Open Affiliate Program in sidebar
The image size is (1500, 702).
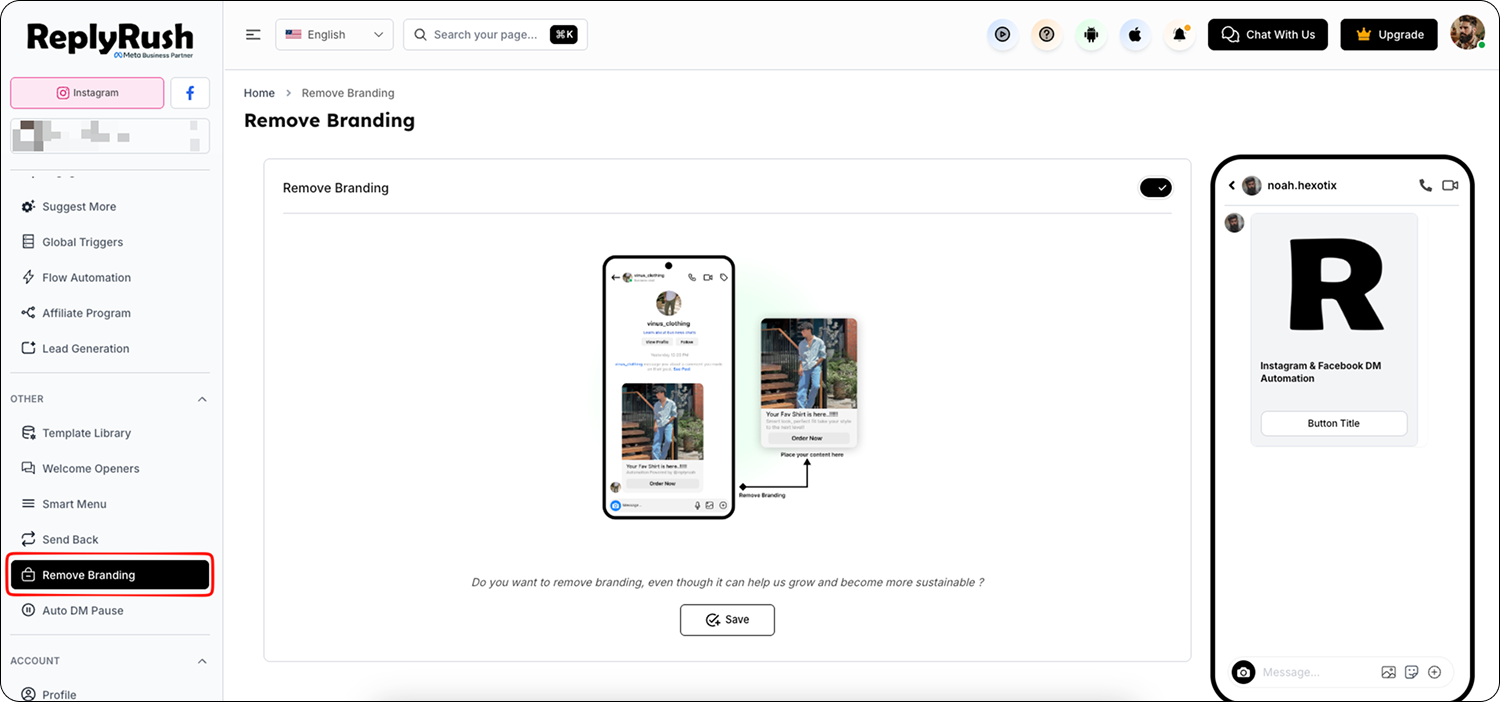[x=110, y=313]
